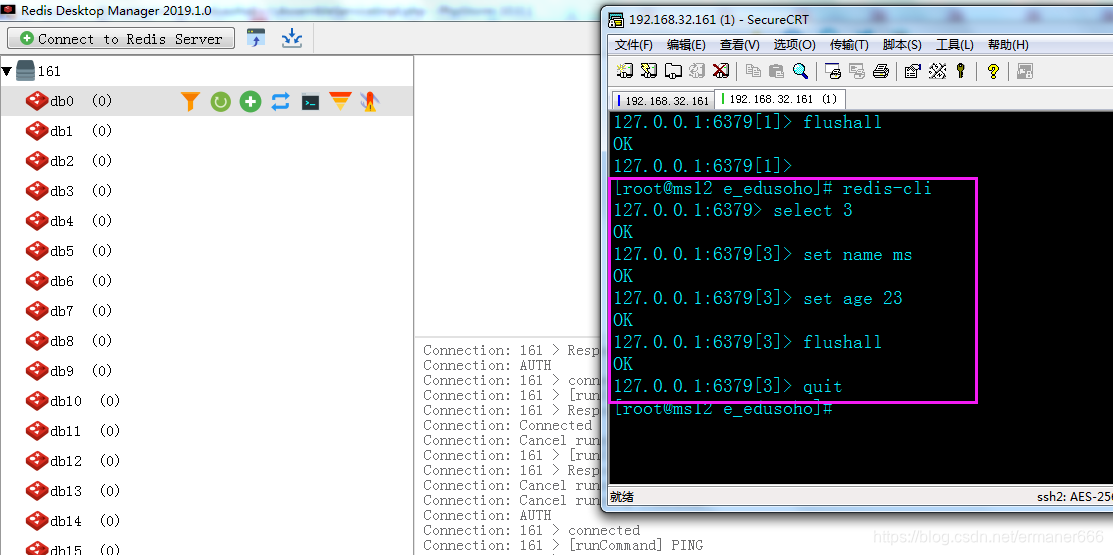
Task: Open SecureCRT Global Options tools icon
Action: coord(938,70)
